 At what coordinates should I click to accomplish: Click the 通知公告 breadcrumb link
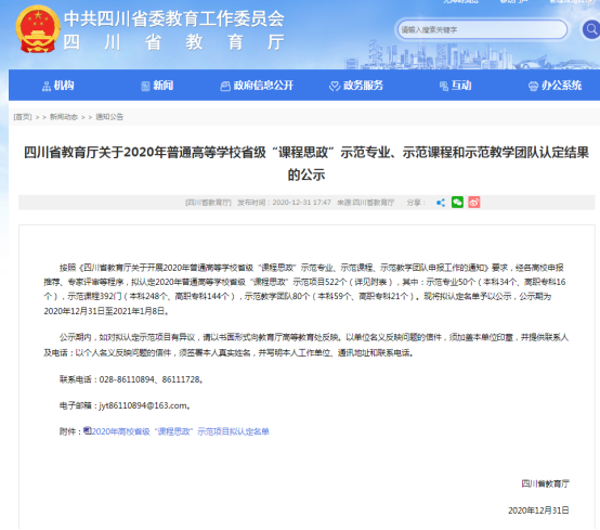coord(109,117)
